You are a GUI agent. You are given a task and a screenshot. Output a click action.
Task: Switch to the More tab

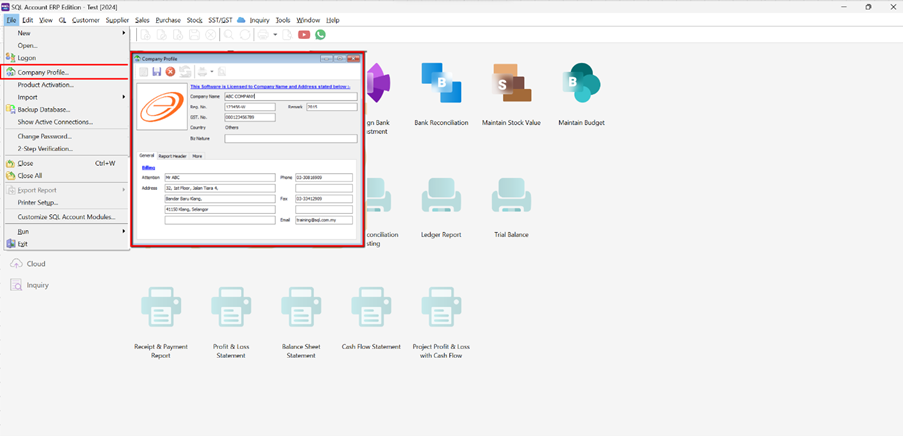197,156
